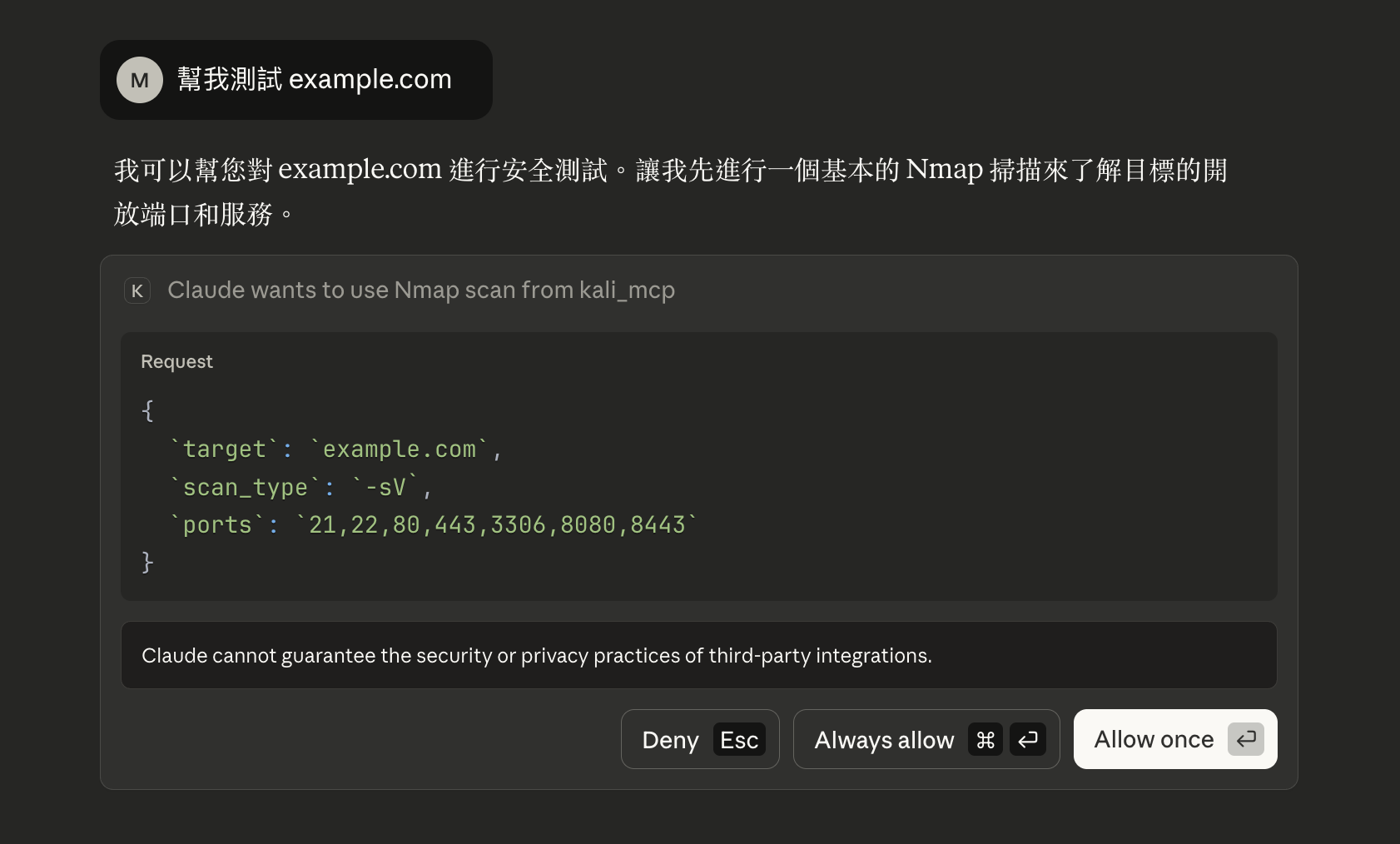Image resolution: width=1400 pixels, height=844 pixels.
Task: Click the Command key symbol on Always allow
Action: coord(985,740)
